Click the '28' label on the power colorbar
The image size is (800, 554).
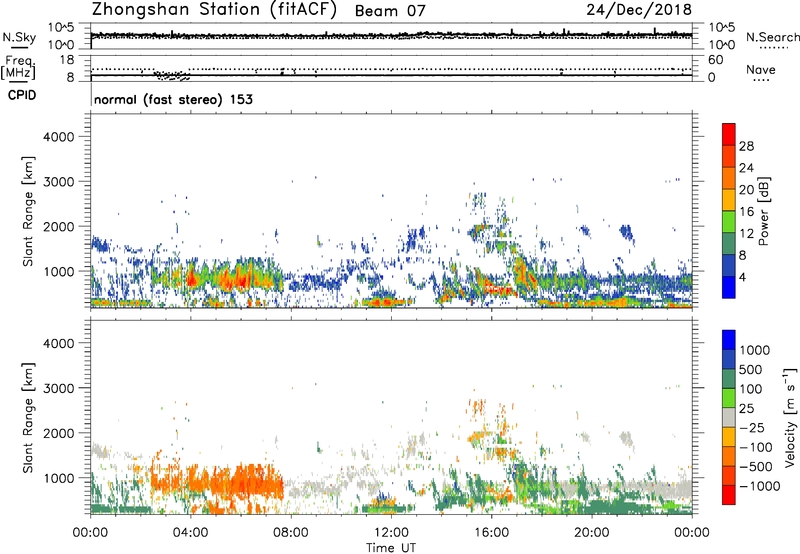(x=746, y=146)
